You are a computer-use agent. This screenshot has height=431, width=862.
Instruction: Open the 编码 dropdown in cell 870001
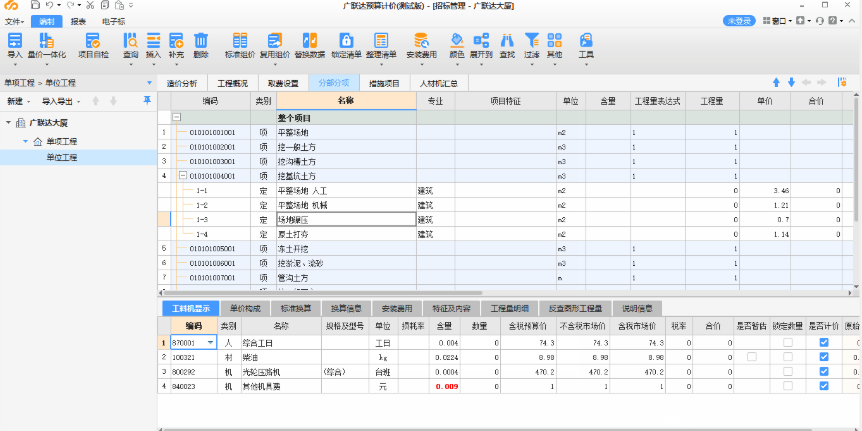pyautogui.click(x=211, y=343)
